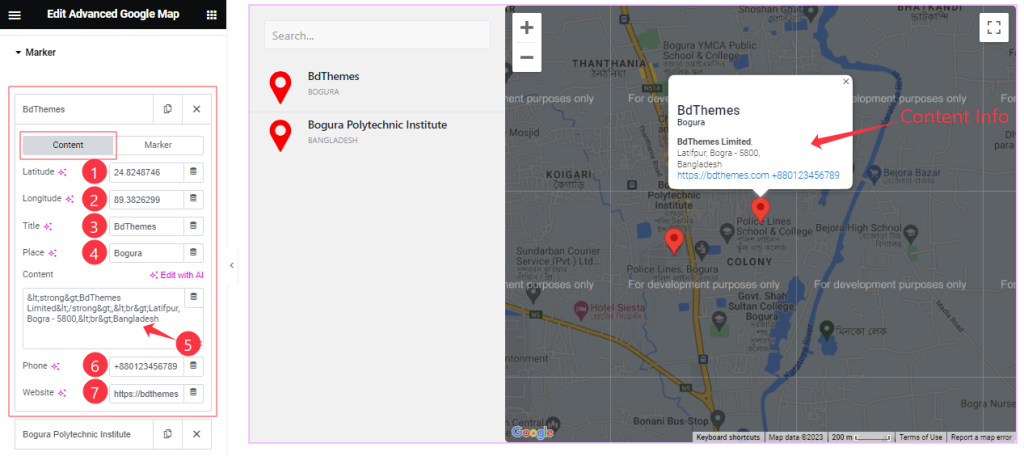Collapse the Marker section

click(36, 52)
